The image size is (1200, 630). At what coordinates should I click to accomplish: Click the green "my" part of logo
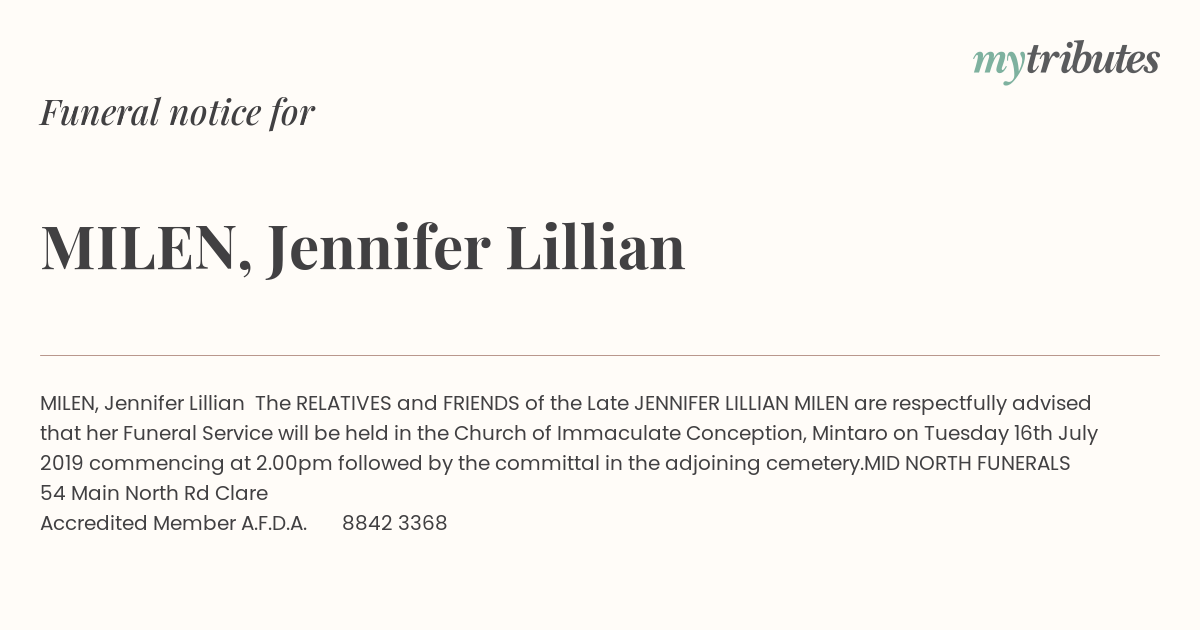(x=999, y=65)
